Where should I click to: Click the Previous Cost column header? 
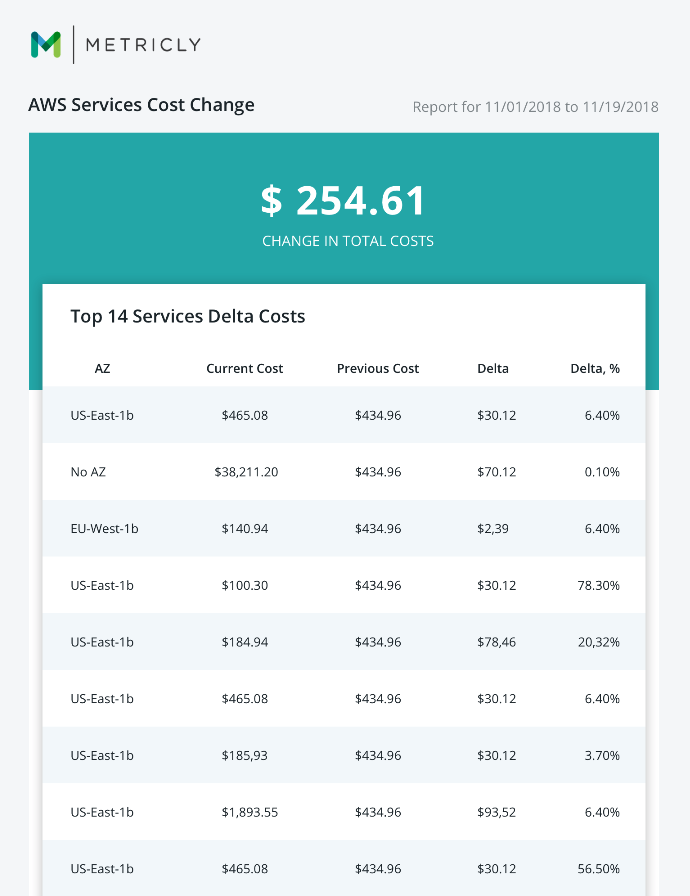(x=378, y=369)
